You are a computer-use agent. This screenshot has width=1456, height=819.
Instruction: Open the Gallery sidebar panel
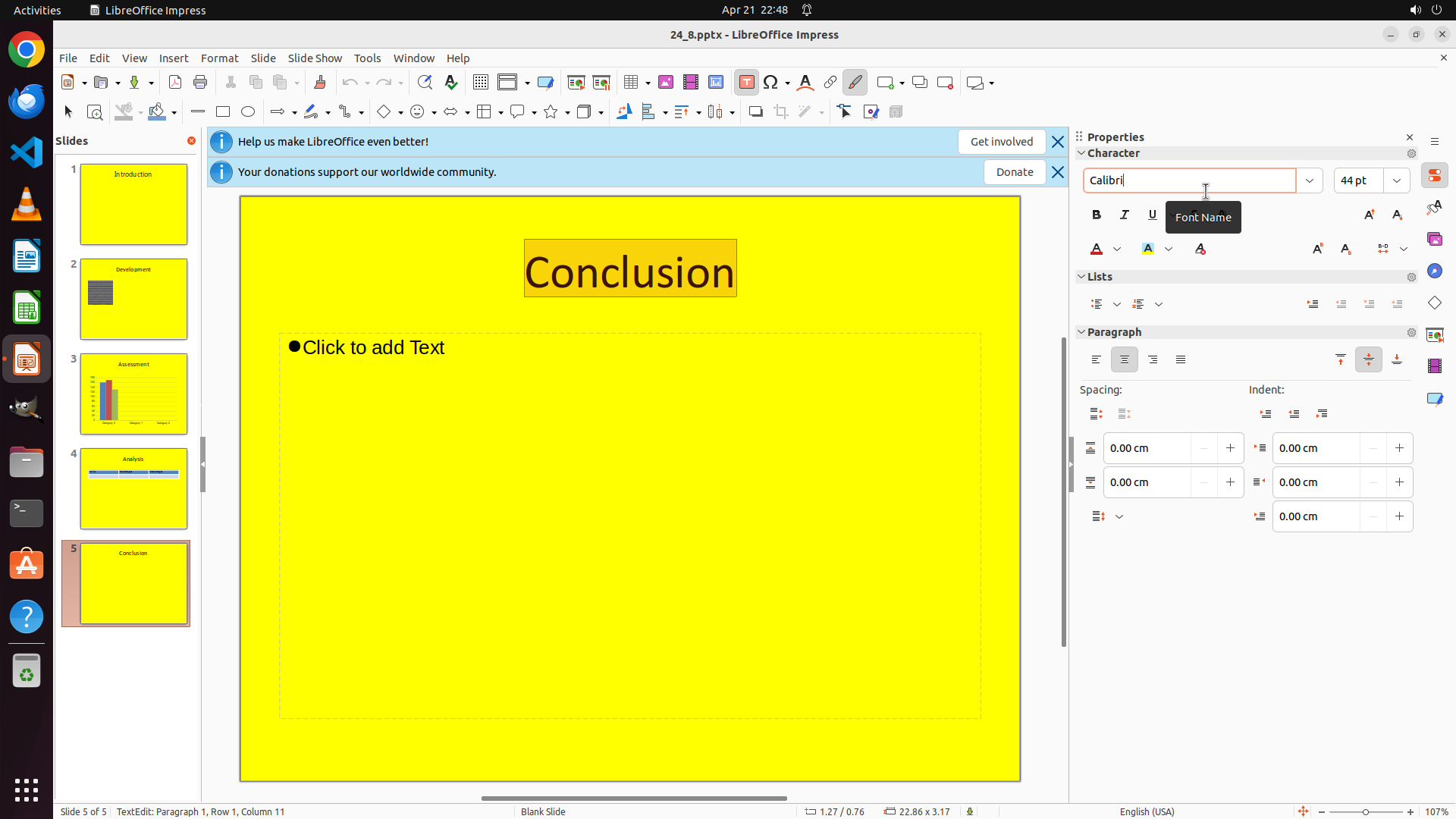(1434, 240)
